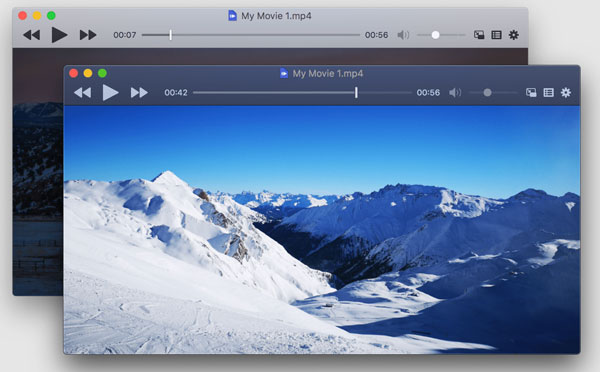Click elapsed time 00:07 in back window
Image resolution: width=600 pixels, height=372 pixels.
125,35
